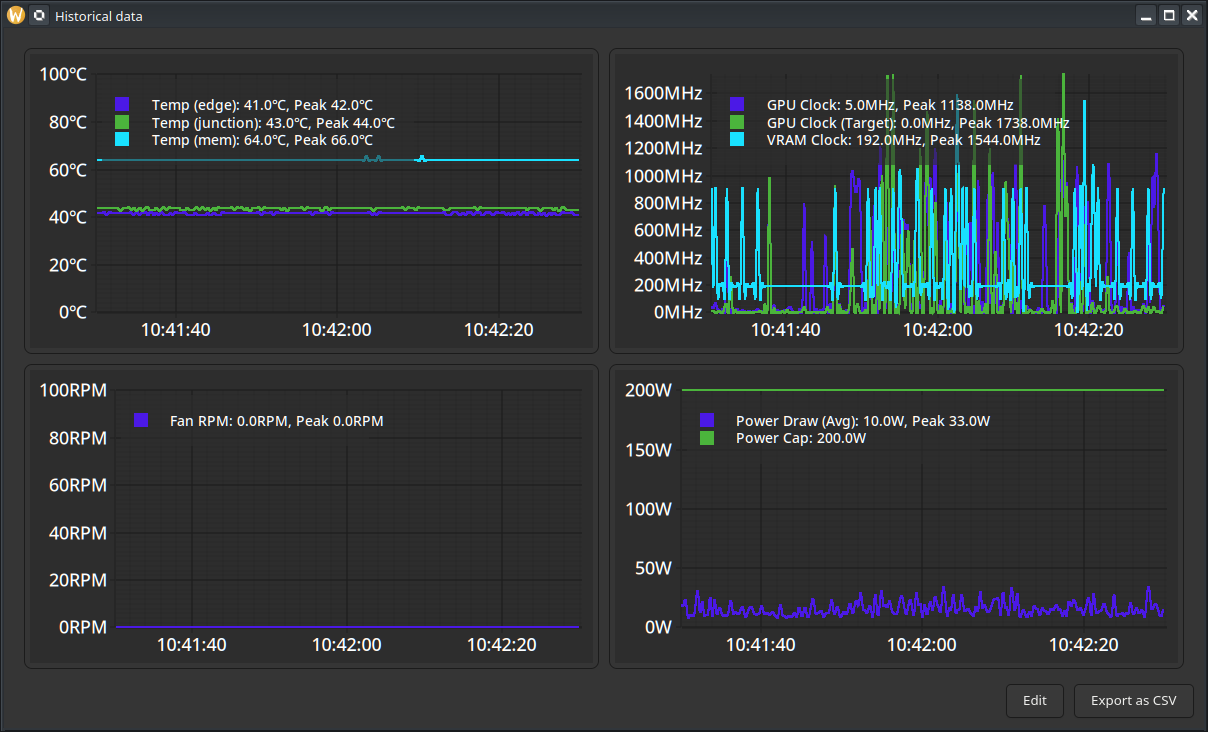Click the Power Cap: 200.0W legend label

point(800,438)
